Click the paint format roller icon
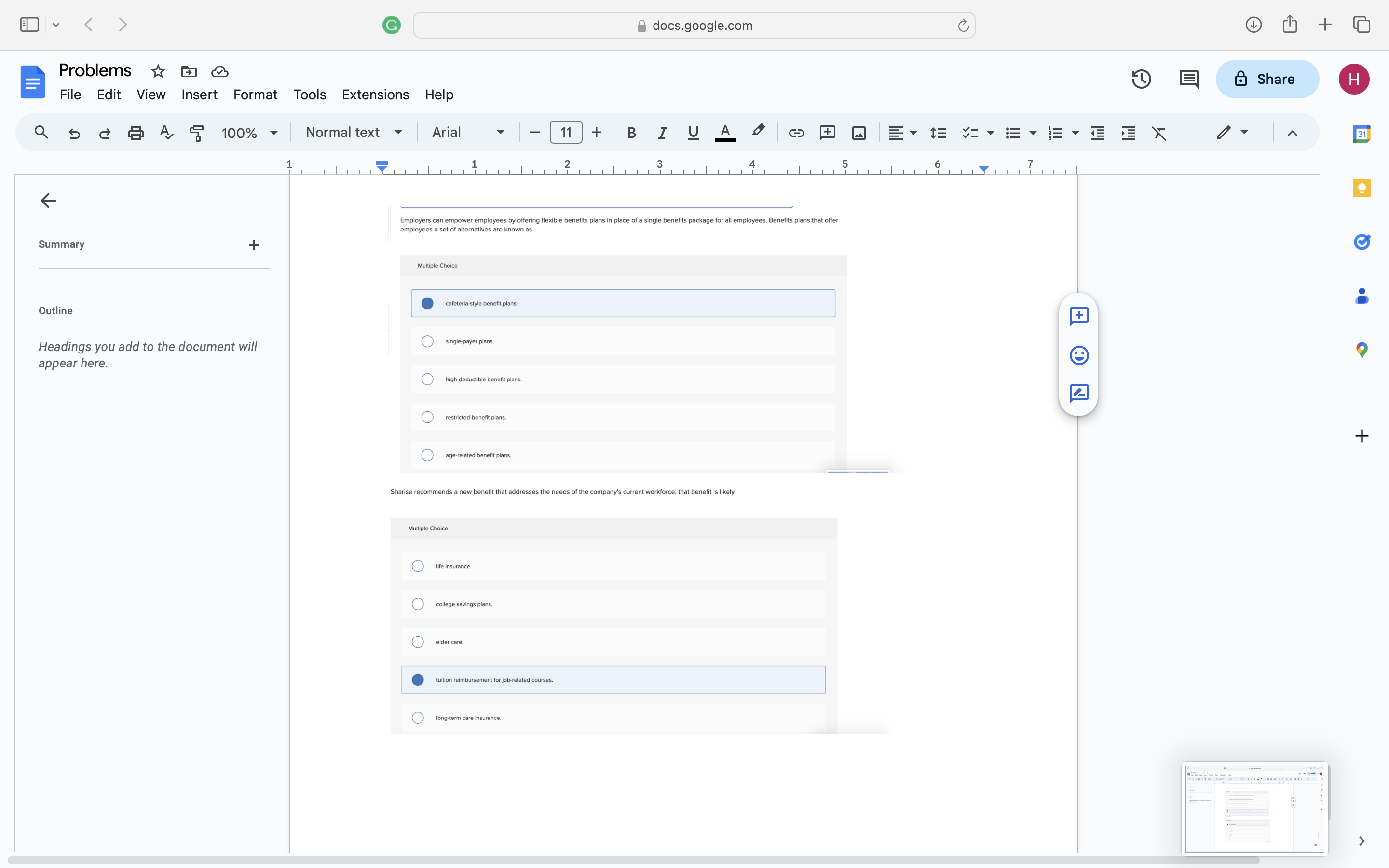This screenshot has height=868, width=1389. tap(197, 133)
